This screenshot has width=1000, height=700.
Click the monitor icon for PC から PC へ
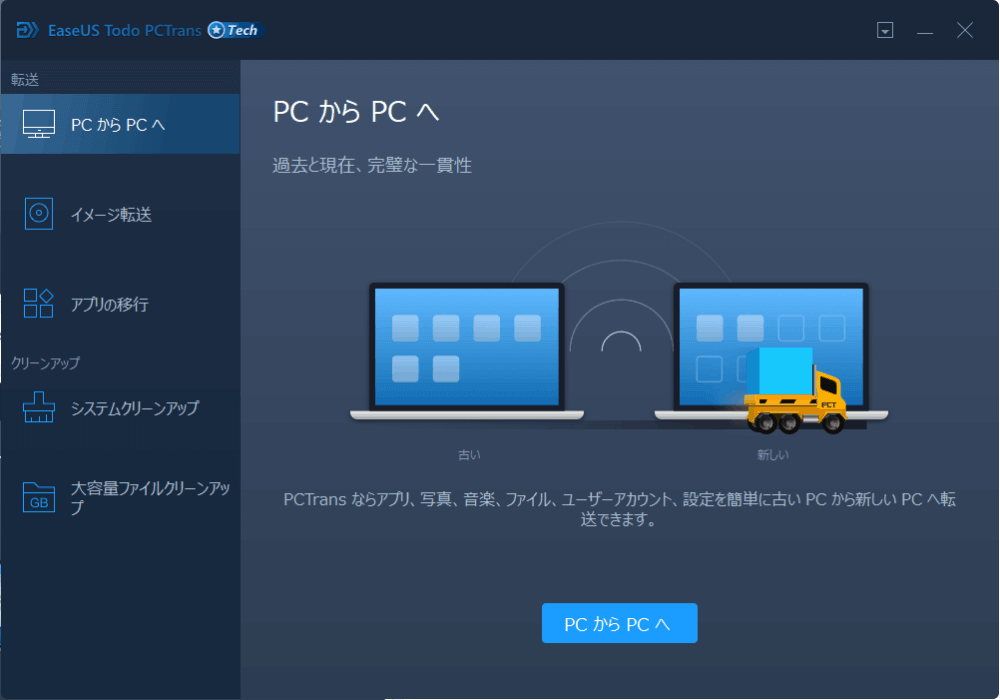click(38, 124)
